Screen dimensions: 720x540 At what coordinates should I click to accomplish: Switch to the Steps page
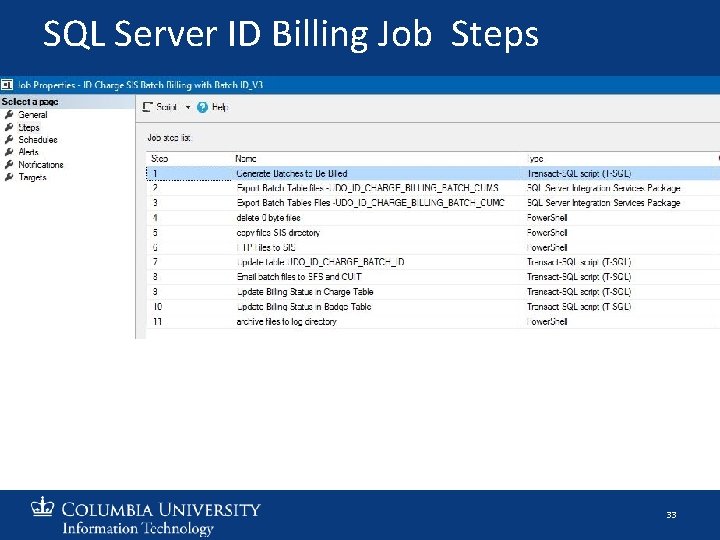pos(29,127)
